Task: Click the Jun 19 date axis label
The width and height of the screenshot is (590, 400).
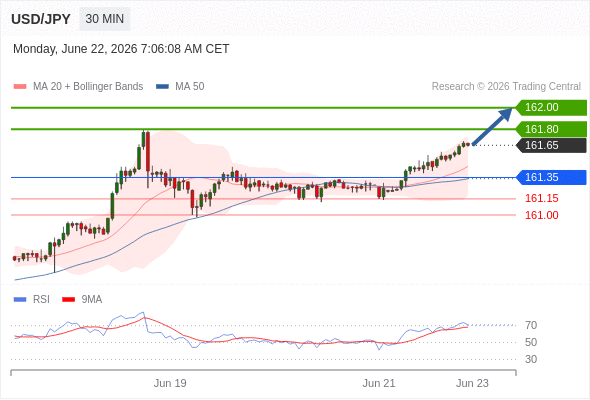Action: coord(170,383)
